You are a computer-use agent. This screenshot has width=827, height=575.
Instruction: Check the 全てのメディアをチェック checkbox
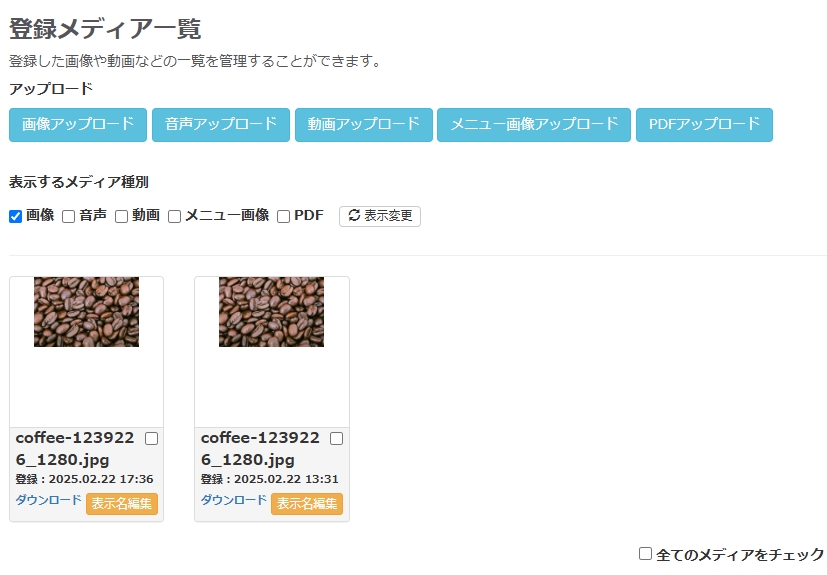coord(646,553)
